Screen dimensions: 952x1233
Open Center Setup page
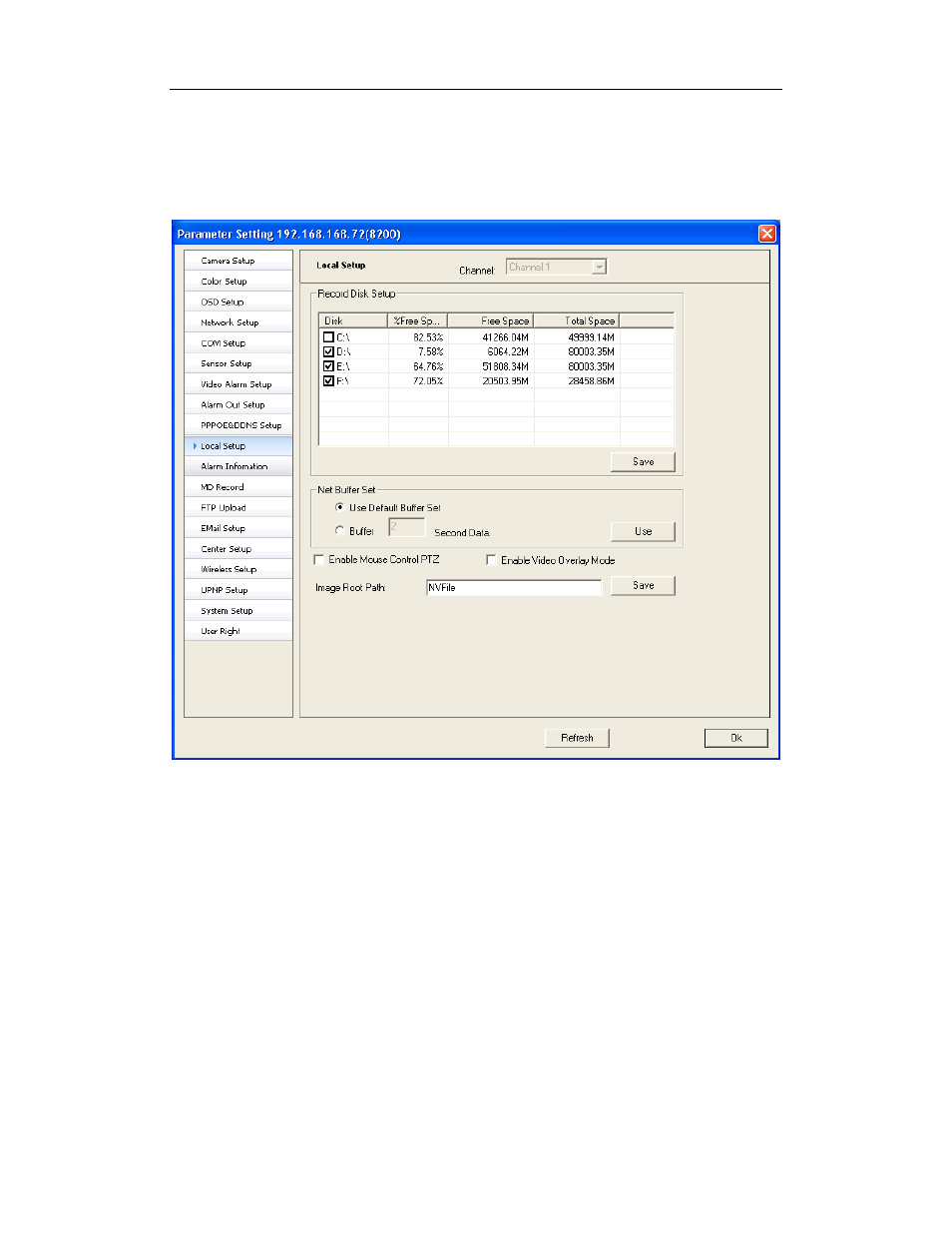pyautogui.click(x=238, y=549)
